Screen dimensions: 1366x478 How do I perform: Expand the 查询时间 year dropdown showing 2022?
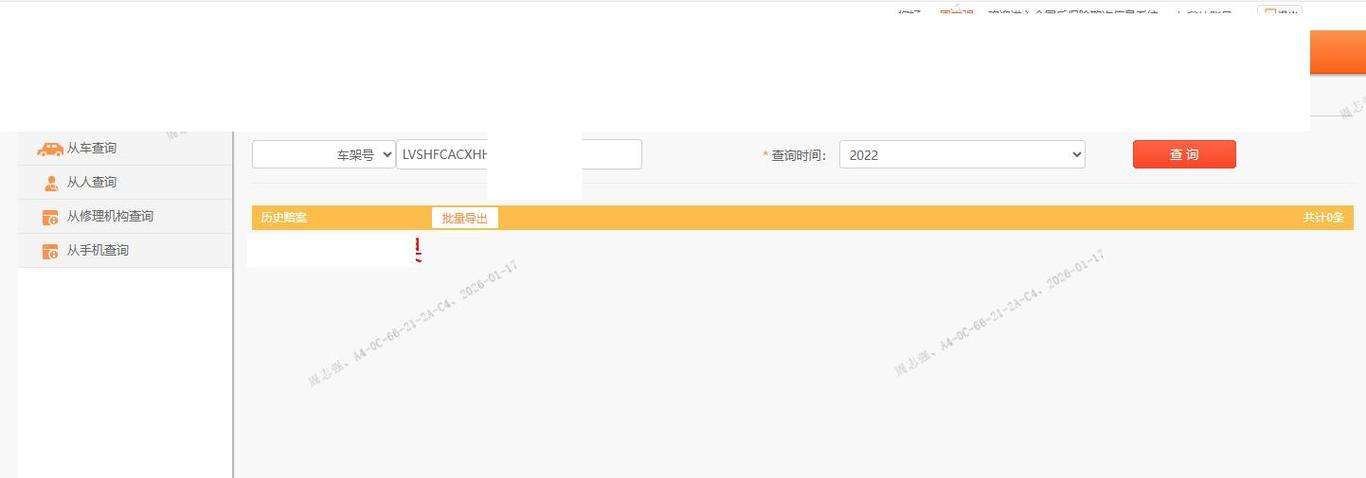[x=961, y=155]
